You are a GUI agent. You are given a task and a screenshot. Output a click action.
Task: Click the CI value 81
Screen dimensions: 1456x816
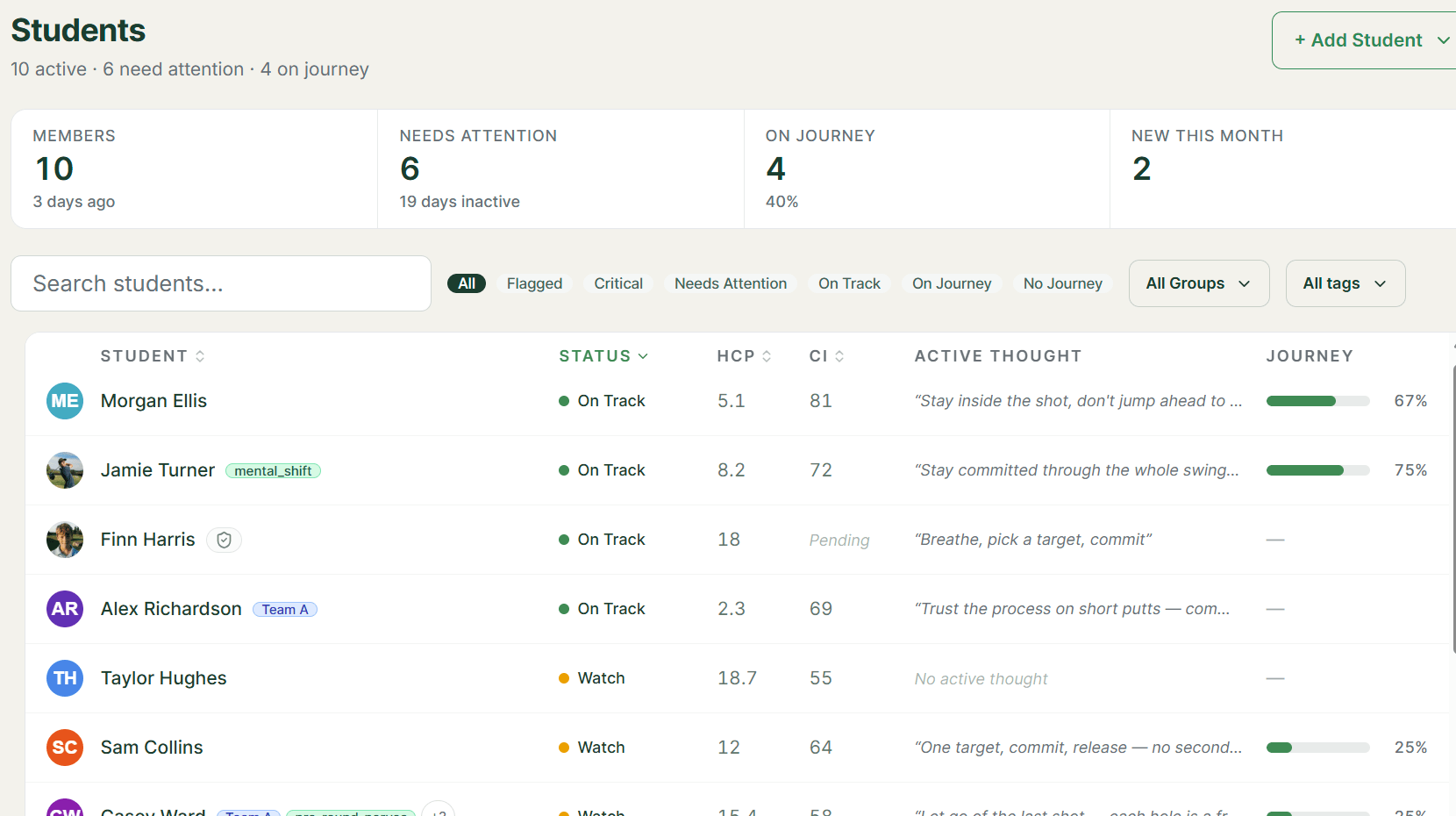(820, 401)
